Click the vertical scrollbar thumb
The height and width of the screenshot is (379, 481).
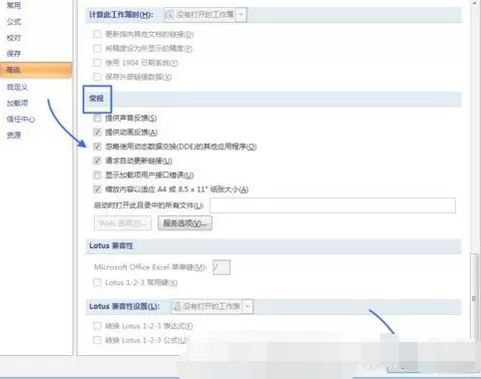(474, 297)
